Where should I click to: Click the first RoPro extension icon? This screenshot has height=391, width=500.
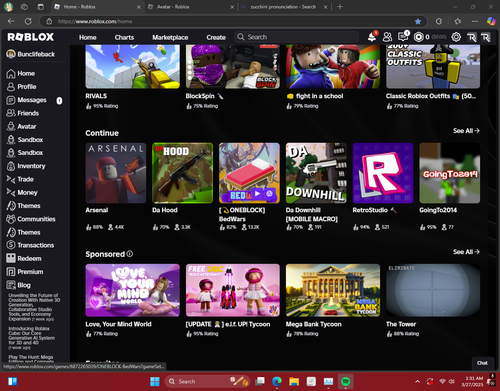pyautogui.click(x=471, y=37)
